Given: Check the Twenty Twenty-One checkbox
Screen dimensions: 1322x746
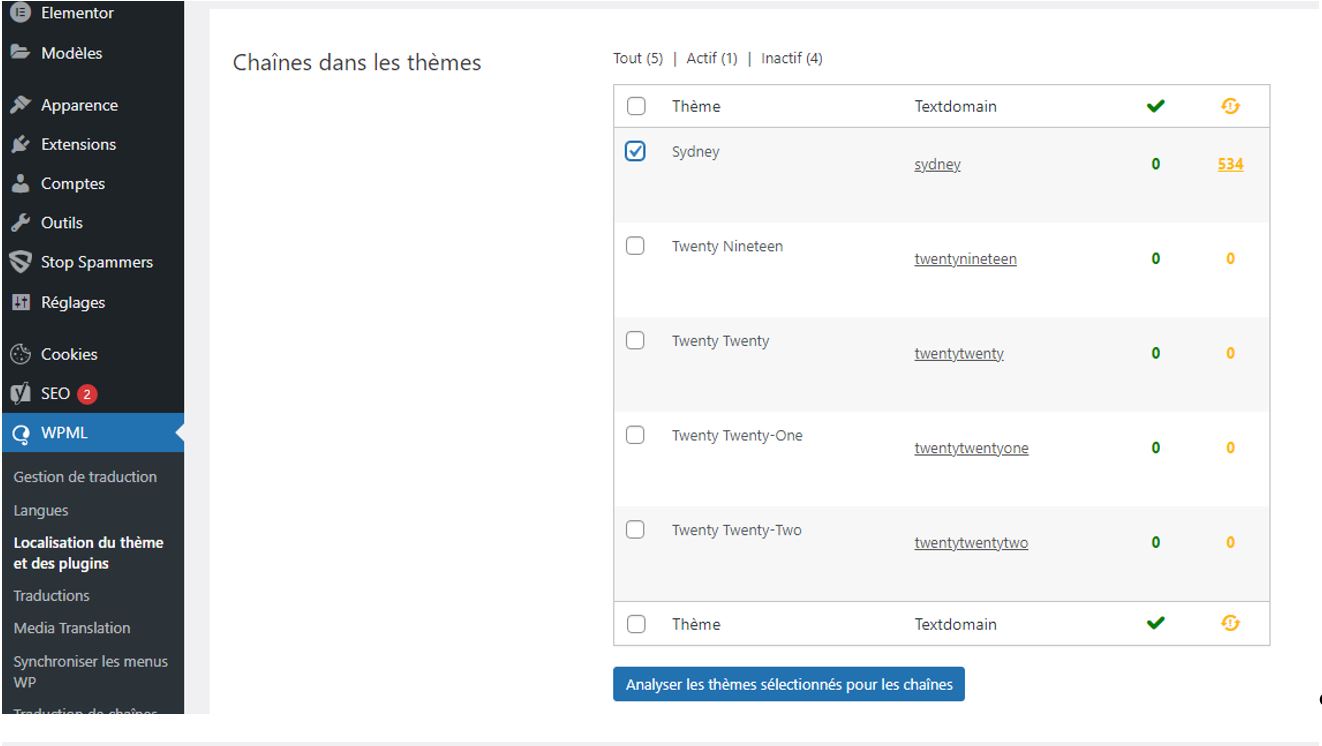Looking at the screenshot, I should (x=635, y=435).
